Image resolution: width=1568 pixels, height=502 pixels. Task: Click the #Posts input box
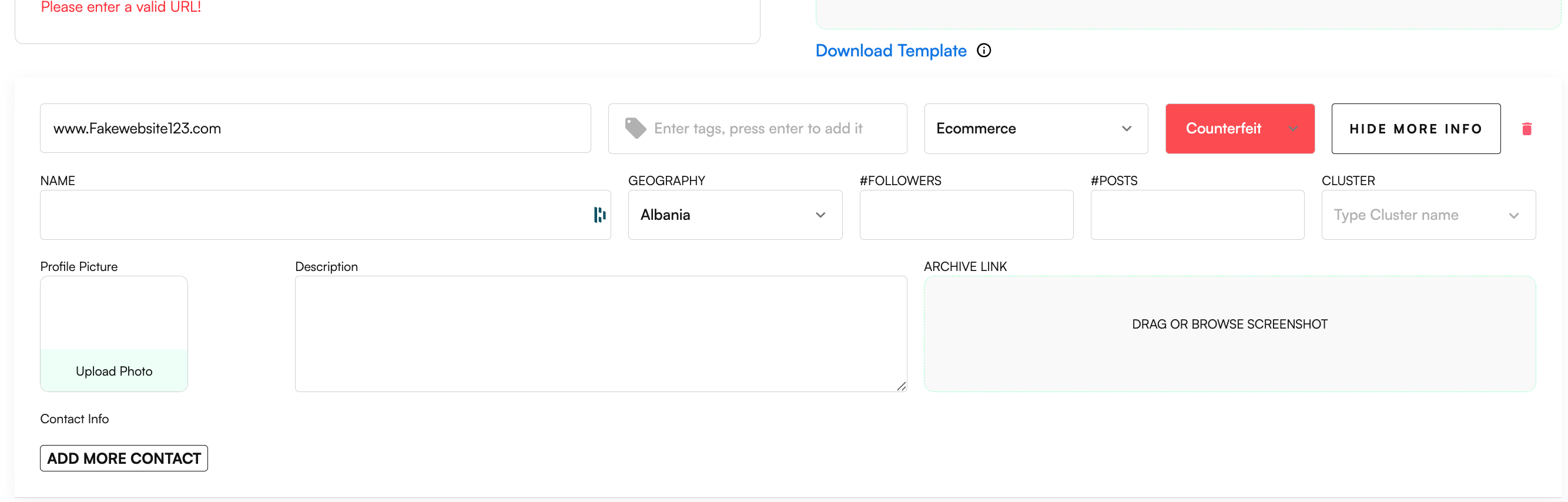[1197, 215]
